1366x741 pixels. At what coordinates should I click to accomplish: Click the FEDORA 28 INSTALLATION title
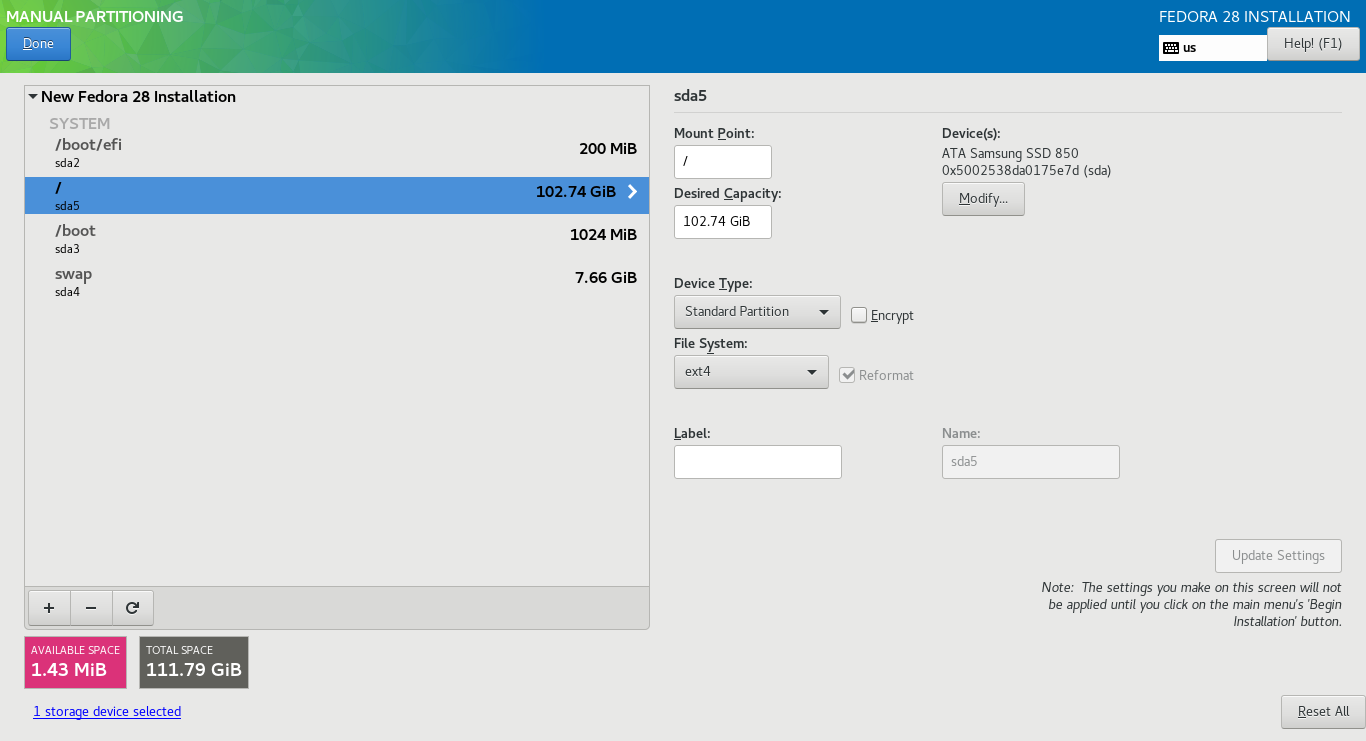point(1255,17)
